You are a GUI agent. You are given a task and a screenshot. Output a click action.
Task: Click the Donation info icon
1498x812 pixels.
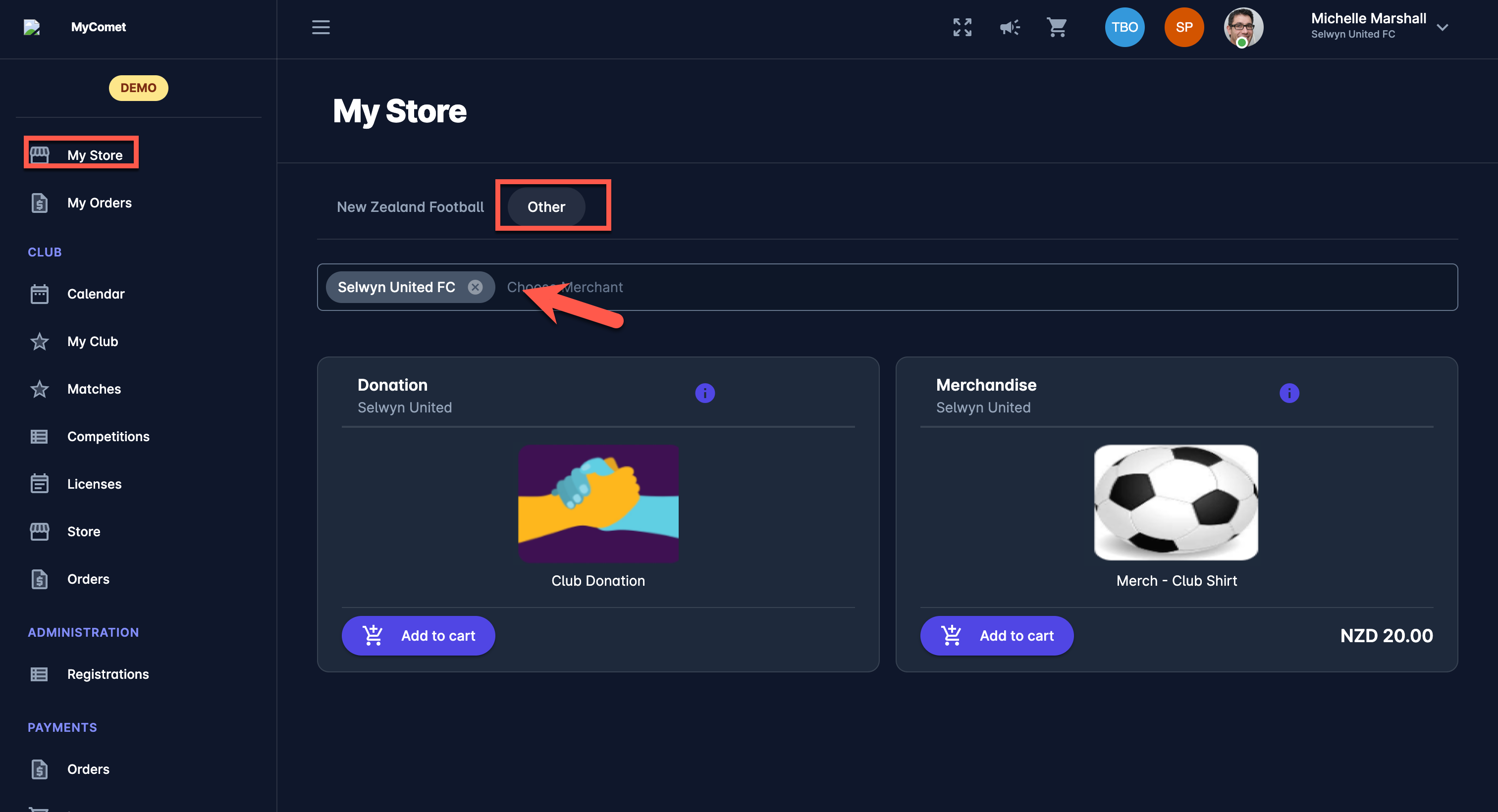point(705,393)
